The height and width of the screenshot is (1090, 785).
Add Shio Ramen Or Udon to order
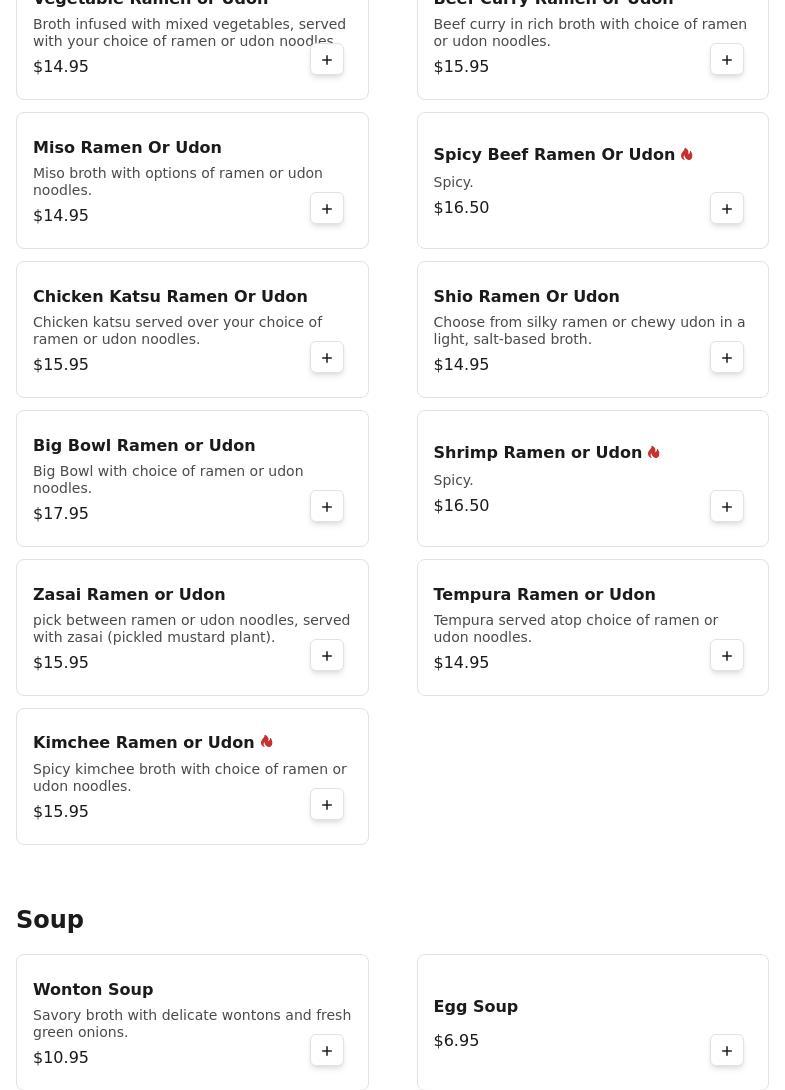pyautogui.click(x=727, y=358)
